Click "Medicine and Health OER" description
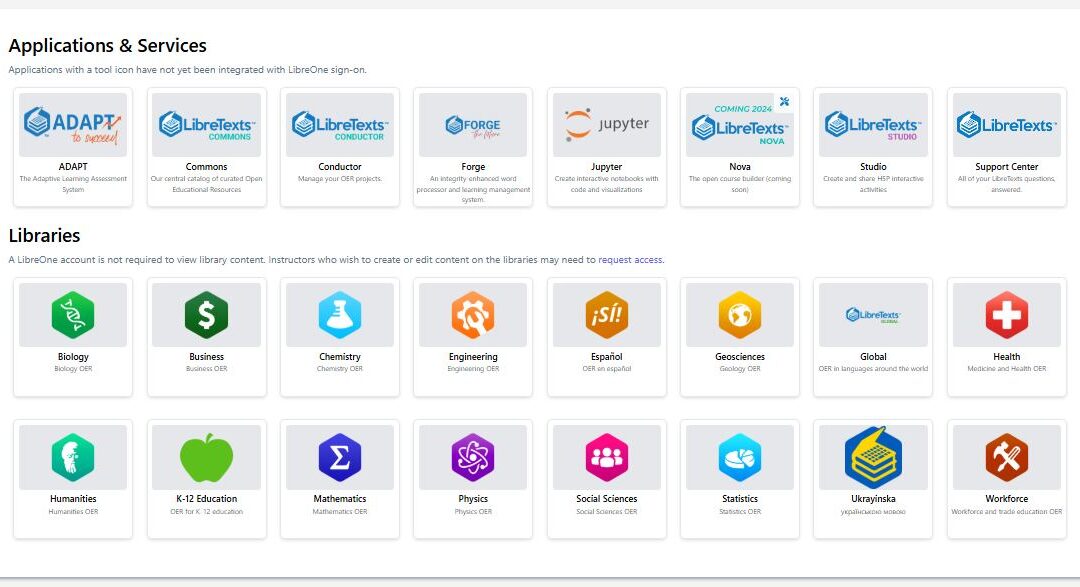Viewport: 1080px width, 587px height. click(1006, 369)
